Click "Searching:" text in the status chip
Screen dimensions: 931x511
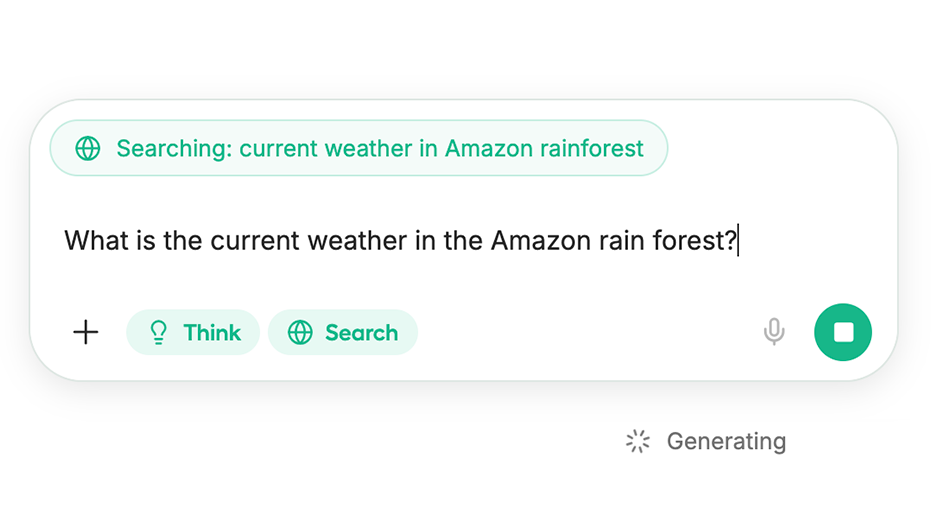coord(174,149)
